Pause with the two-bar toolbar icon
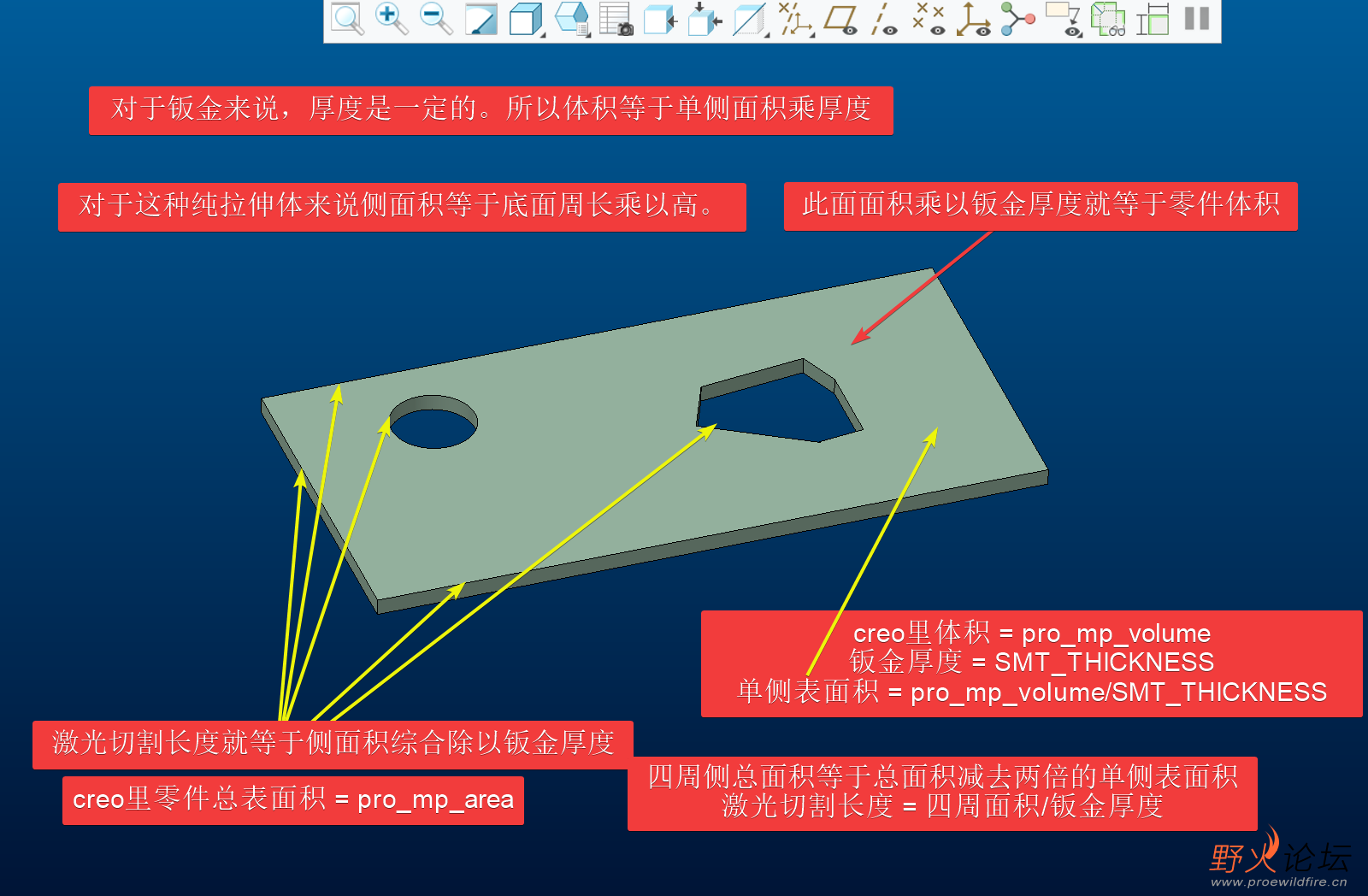 (1197, 19)
